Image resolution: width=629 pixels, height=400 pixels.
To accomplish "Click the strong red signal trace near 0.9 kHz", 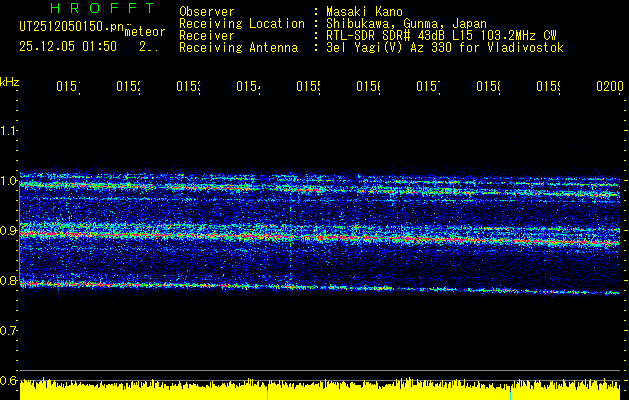I will [x=320, y=238].
